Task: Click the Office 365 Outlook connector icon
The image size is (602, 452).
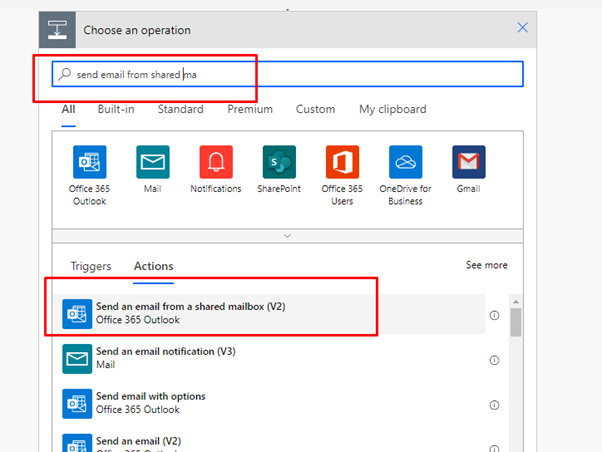Action: [x=89, y=162]
